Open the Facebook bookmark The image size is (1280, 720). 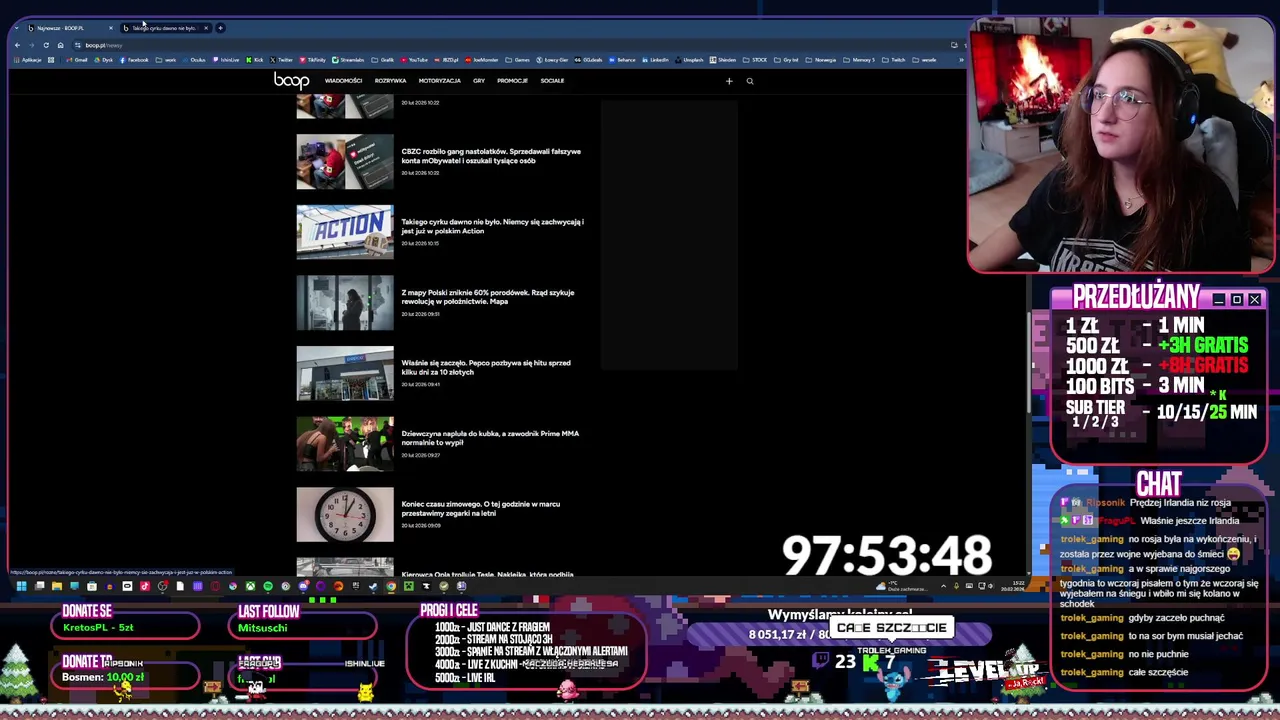click(x=134, y=60)
